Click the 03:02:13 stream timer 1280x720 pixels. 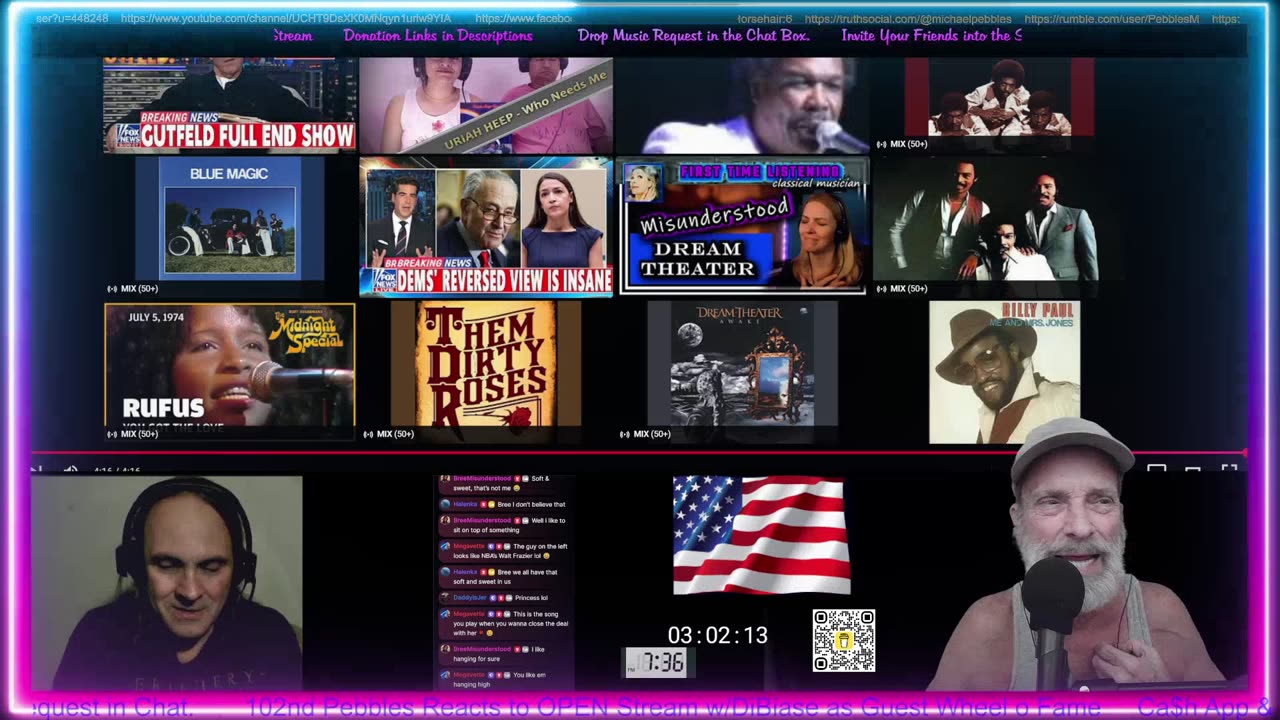[x=718, y=635]
